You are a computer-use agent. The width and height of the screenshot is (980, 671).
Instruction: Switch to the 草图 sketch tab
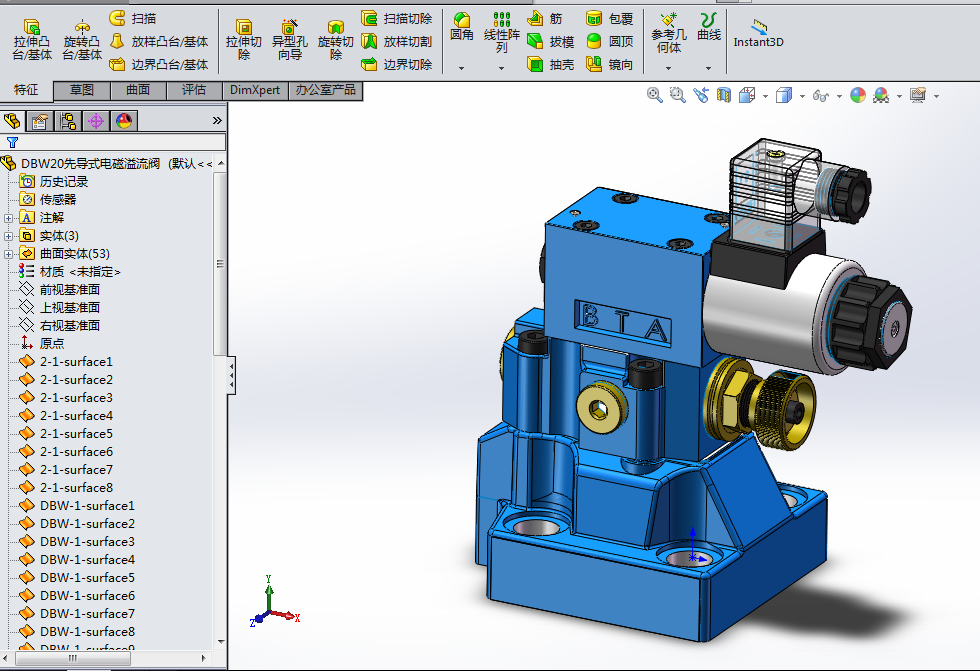click(82, 90)
